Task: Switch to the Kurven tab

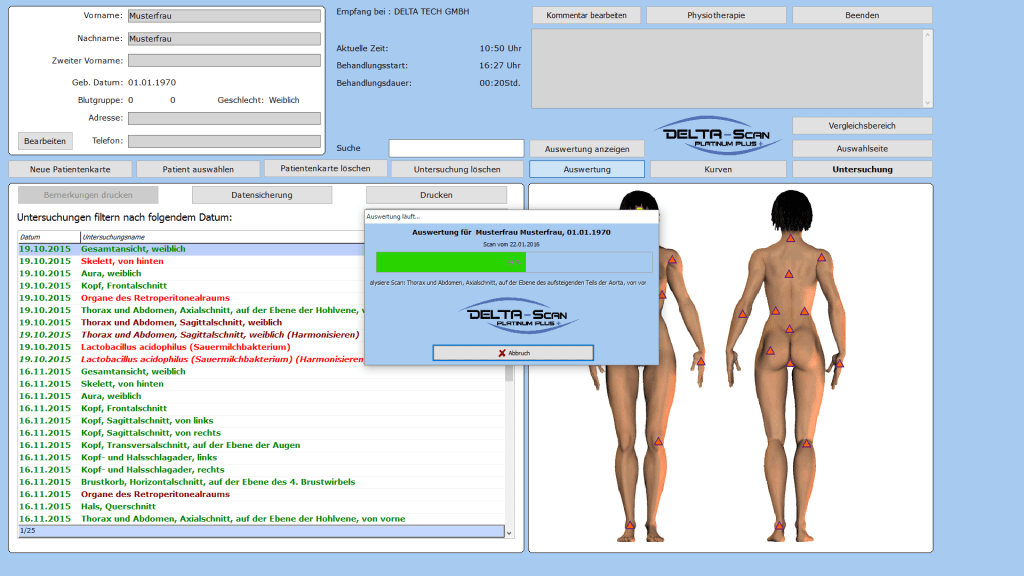Action: pyautogui.click(x=718, y=170)
